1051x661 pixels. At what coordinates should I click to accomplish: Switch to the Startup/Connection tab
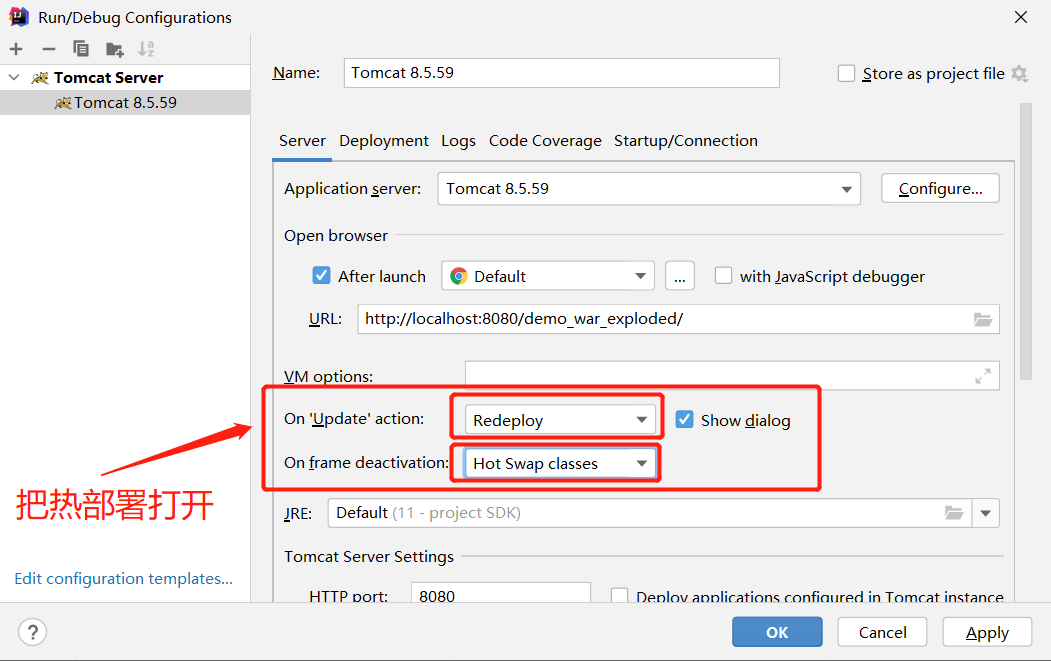(686, 141)
